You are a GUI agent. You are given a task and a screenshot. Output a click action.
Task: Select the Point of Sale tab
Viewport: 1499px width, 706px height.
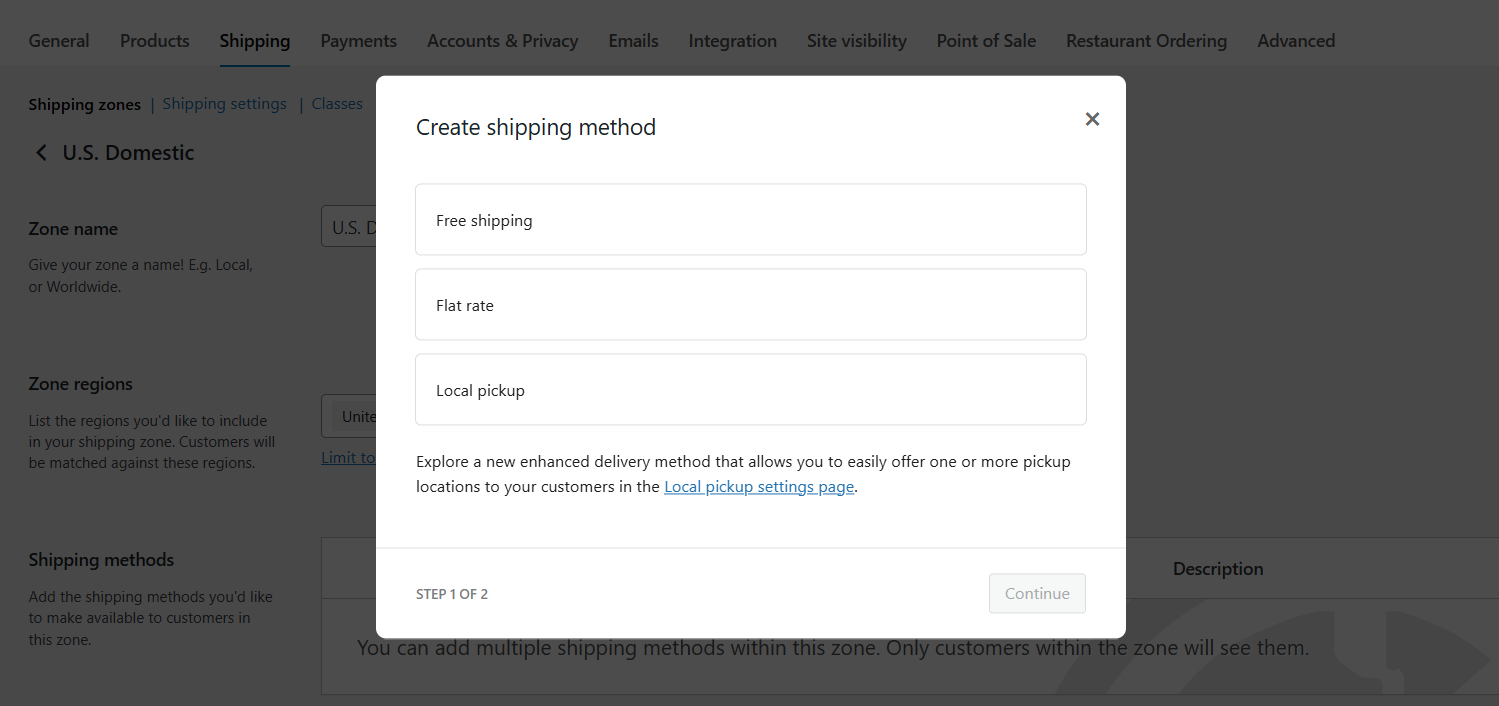coord(986,40)
